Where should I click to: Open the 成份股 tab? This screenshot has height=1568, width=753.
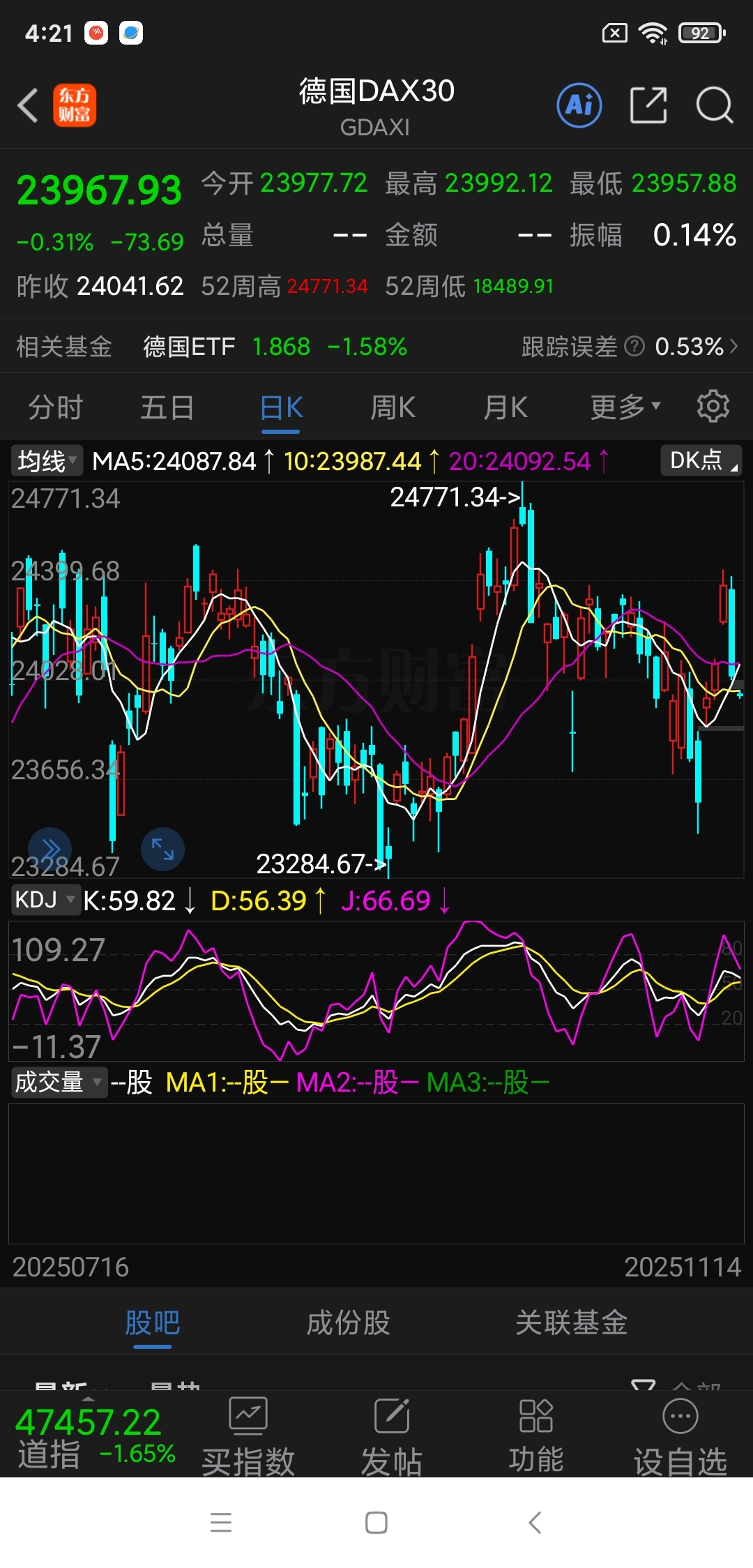348,1322
